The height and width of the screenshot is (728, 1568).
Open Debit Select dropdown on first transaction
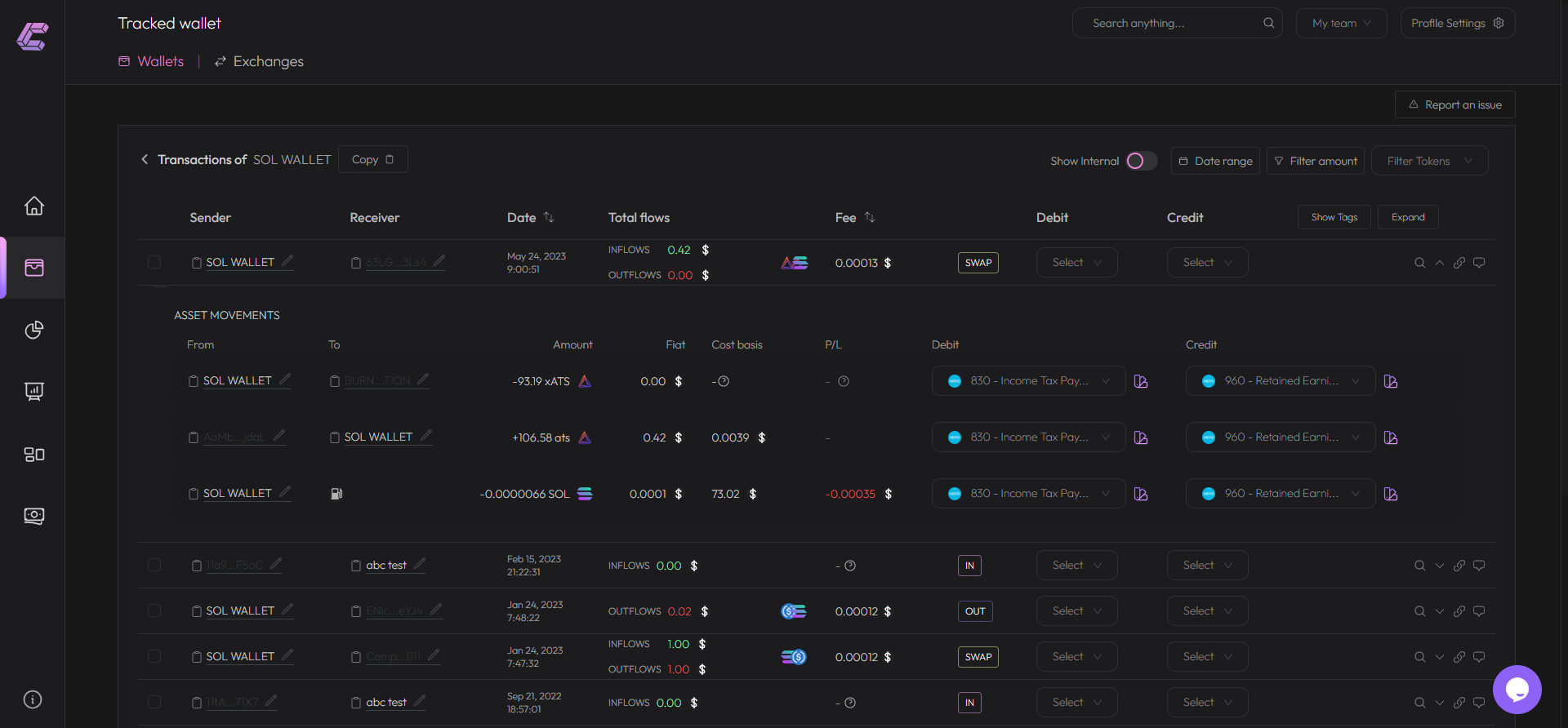pyautogui.click(x=1076, y=263)
